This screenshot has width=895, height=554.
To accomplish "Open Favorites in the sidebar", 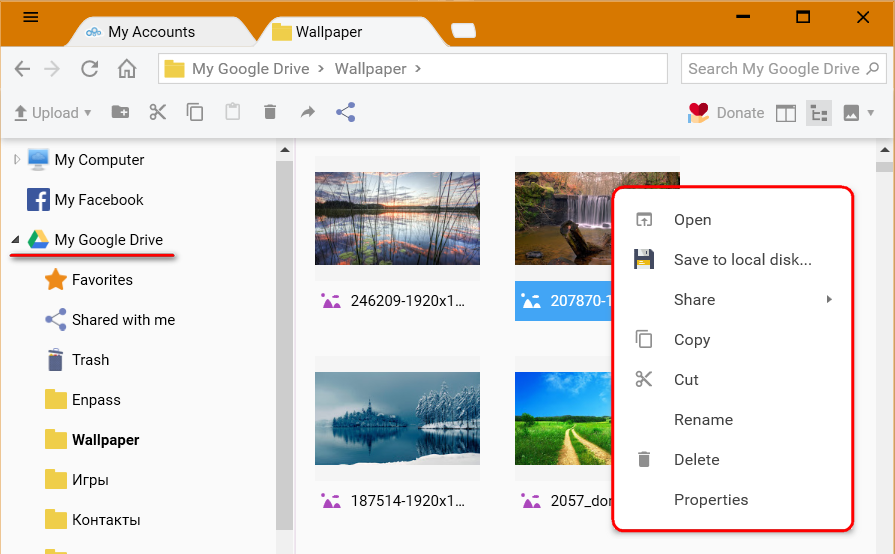I will point(102,280).
